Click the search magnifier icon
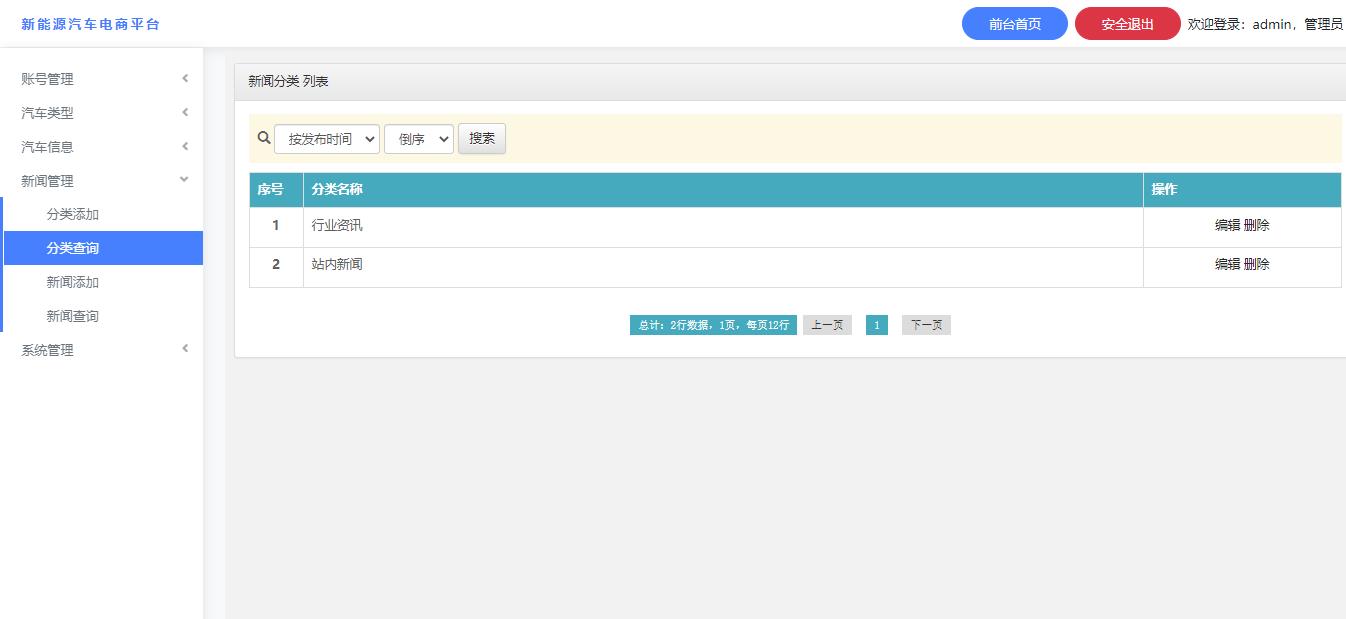This screenshot has width=1346, height=619. tap(264, 138)
